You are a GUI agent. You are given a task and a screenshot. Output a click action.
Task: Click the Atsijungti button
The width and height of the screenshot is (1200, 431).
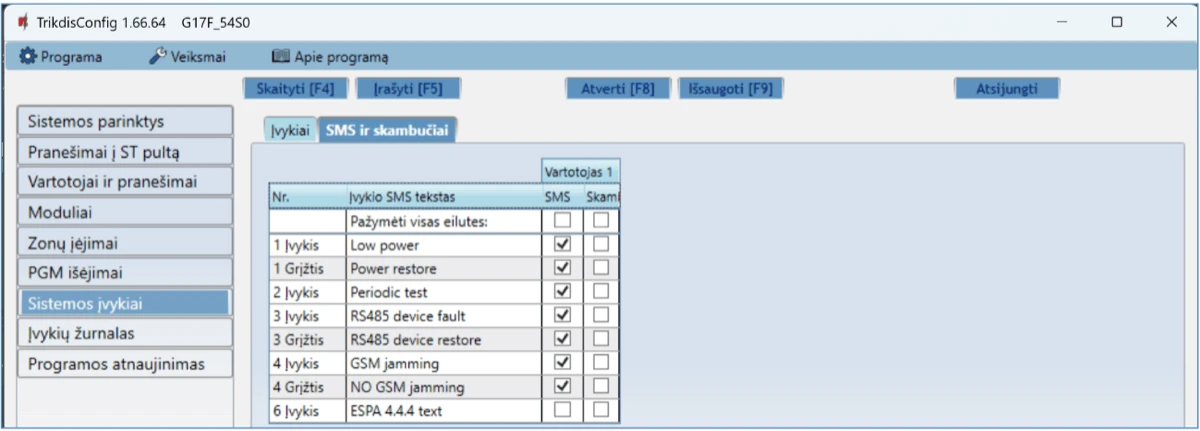pos(1006,88)
